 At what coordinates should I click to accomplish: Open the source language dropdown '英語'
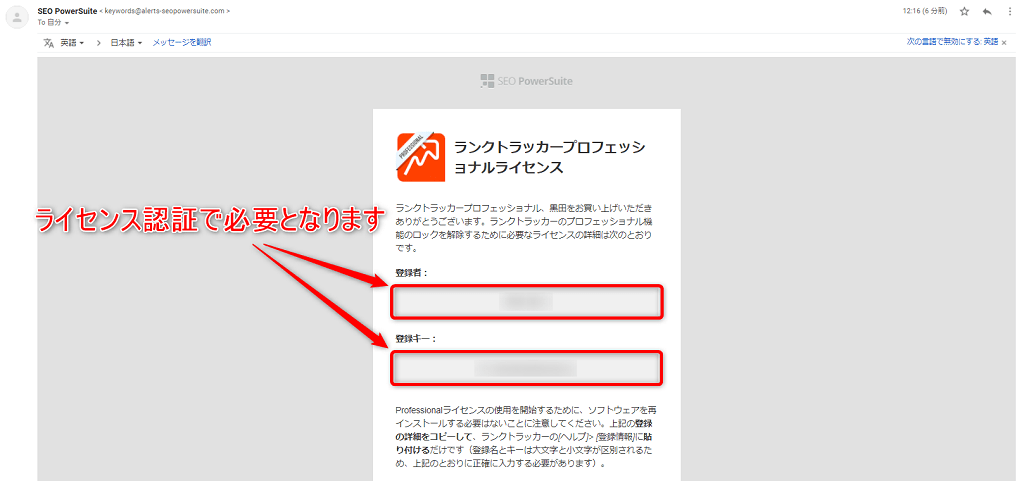[x=70, y=43]
